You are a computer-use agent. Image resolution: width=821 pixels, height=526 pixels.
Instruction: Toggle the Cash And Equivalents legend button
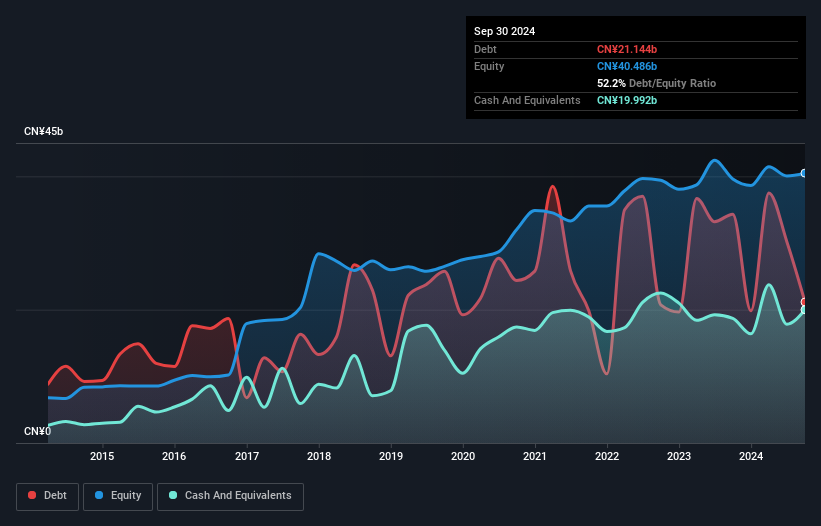[x=230, y=496]
